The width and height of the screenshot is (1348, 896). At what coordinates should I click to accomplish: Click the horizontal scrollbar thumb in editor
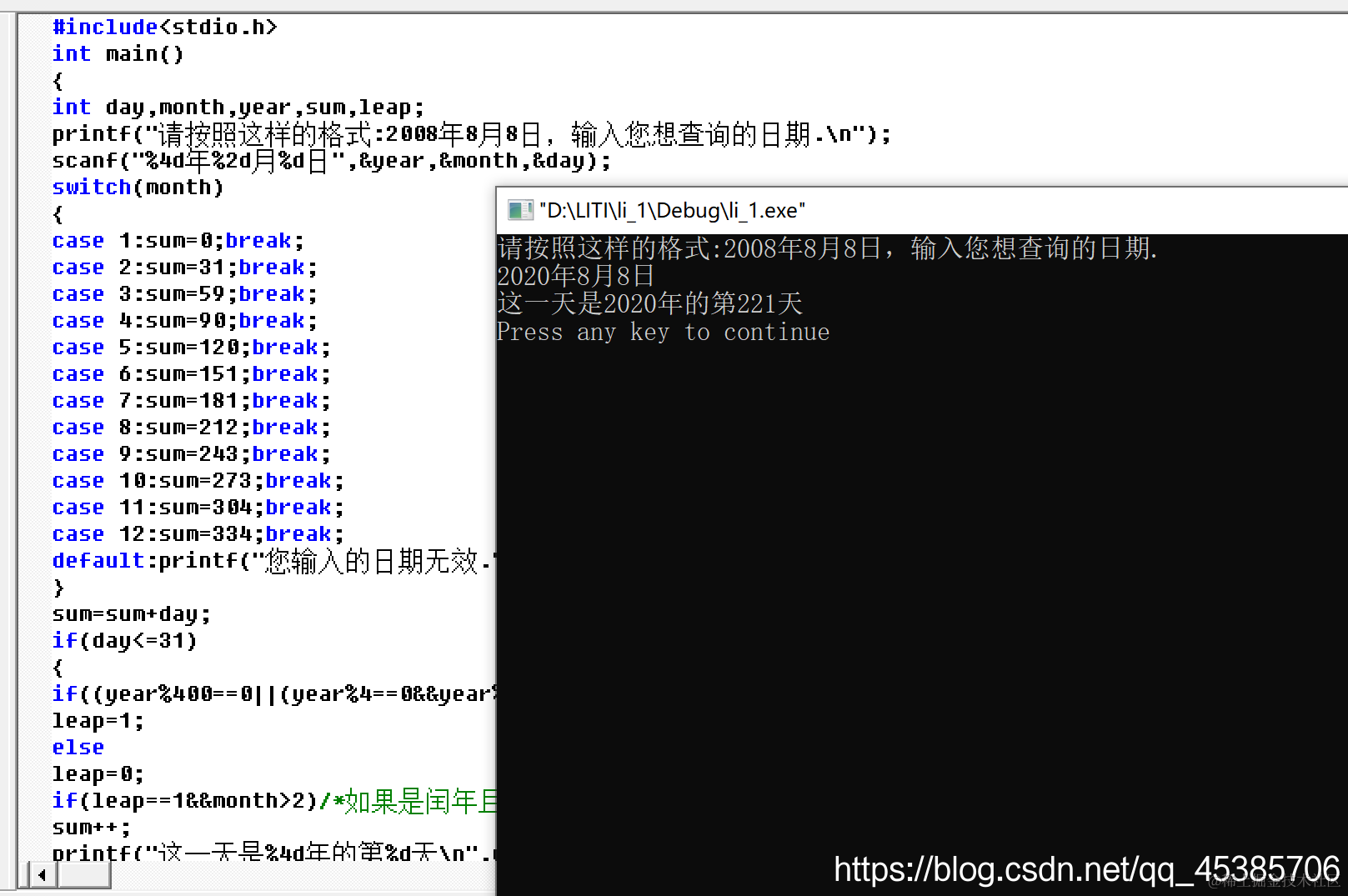coord(83,875)
